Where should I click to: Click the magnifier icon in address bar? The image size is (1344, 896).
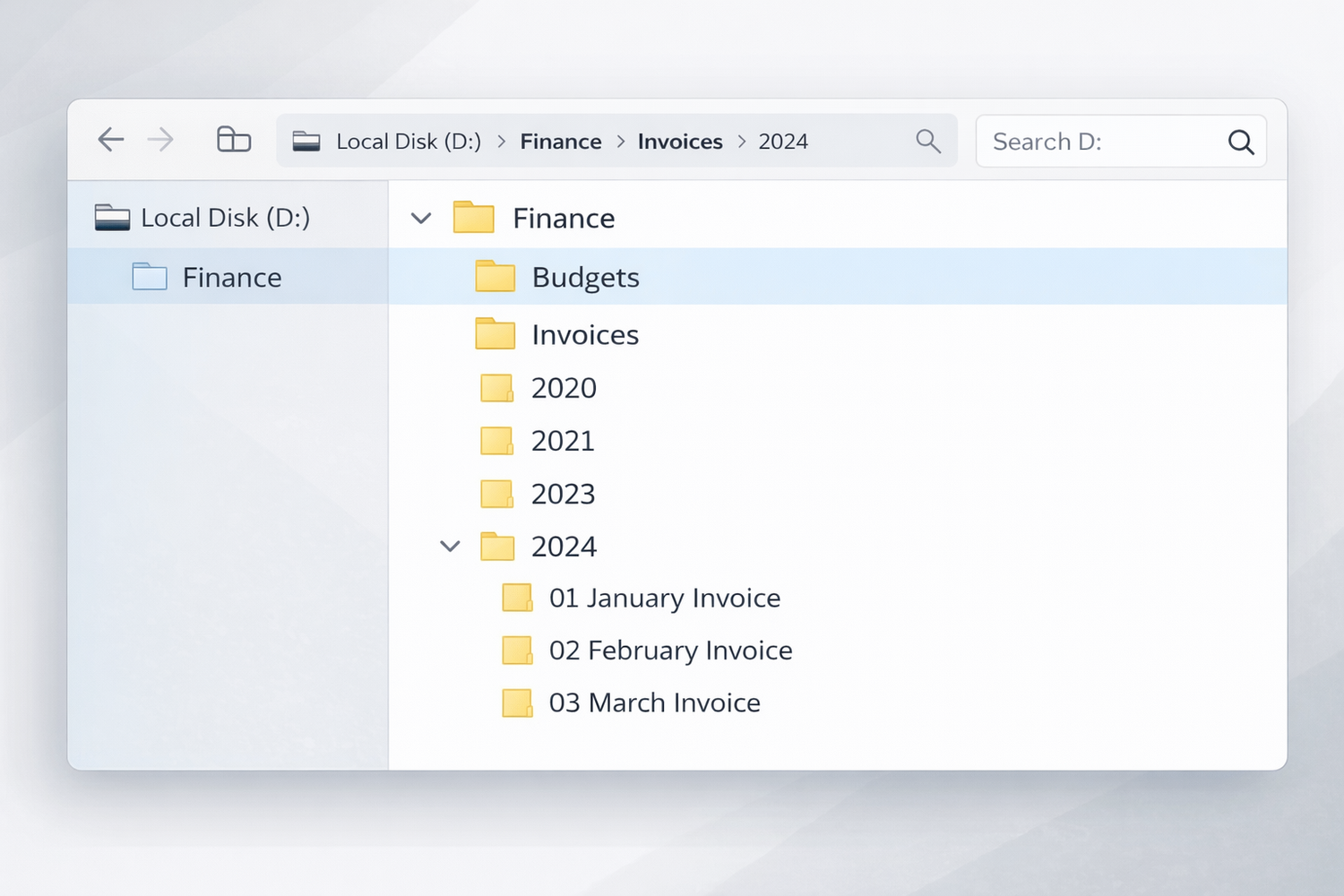pos(928,142)
